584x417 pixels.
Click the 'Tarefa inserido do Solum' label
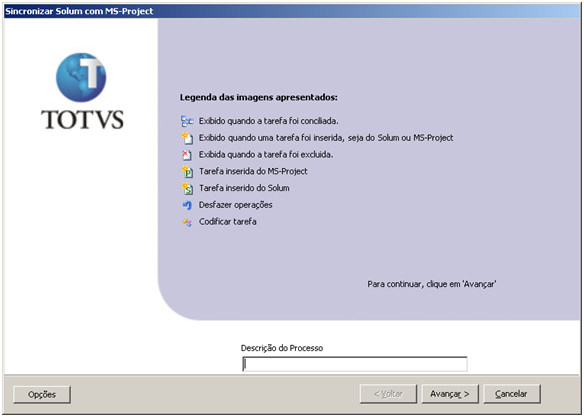(244, 188)
